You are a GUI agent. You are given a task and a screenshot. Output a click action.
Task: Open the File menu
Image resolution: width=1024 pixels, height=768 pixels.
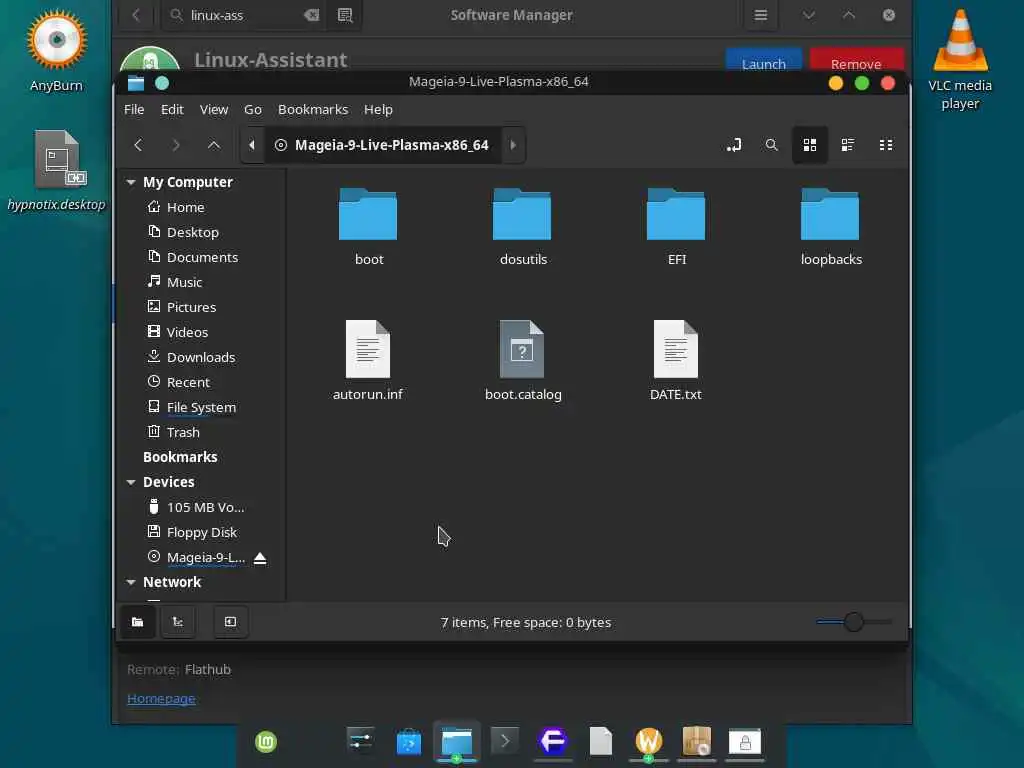coord(134,110)
